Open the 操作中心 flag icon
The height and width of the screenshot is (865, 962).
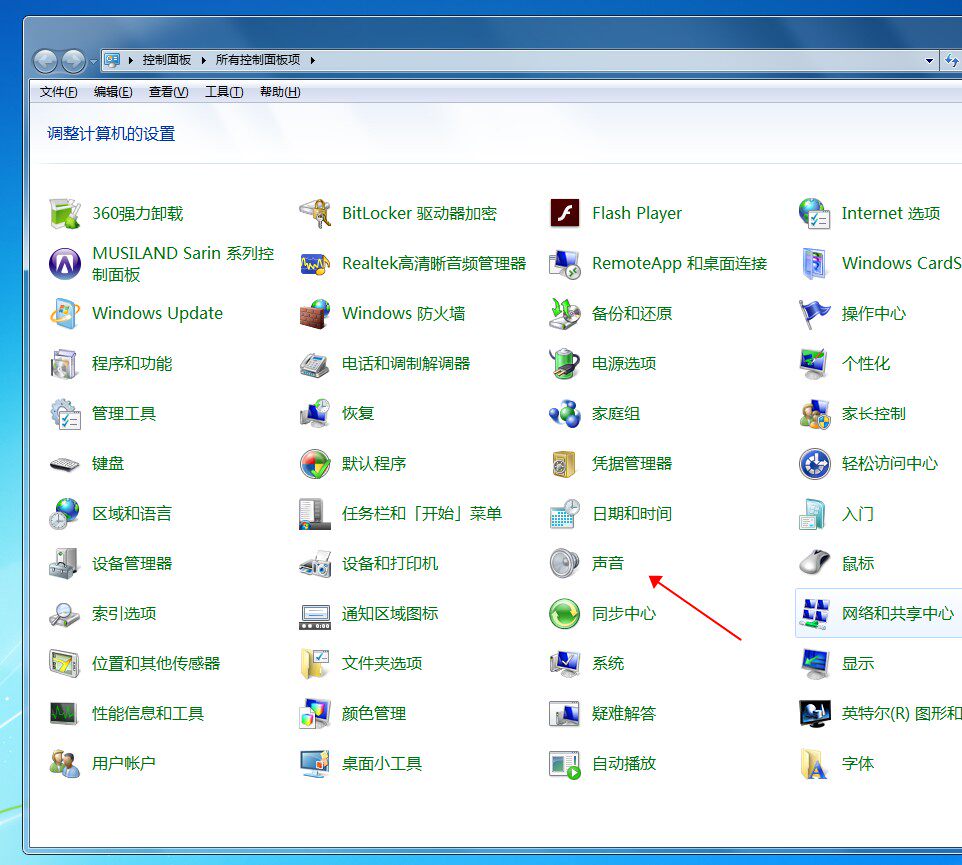coord(814,313)
